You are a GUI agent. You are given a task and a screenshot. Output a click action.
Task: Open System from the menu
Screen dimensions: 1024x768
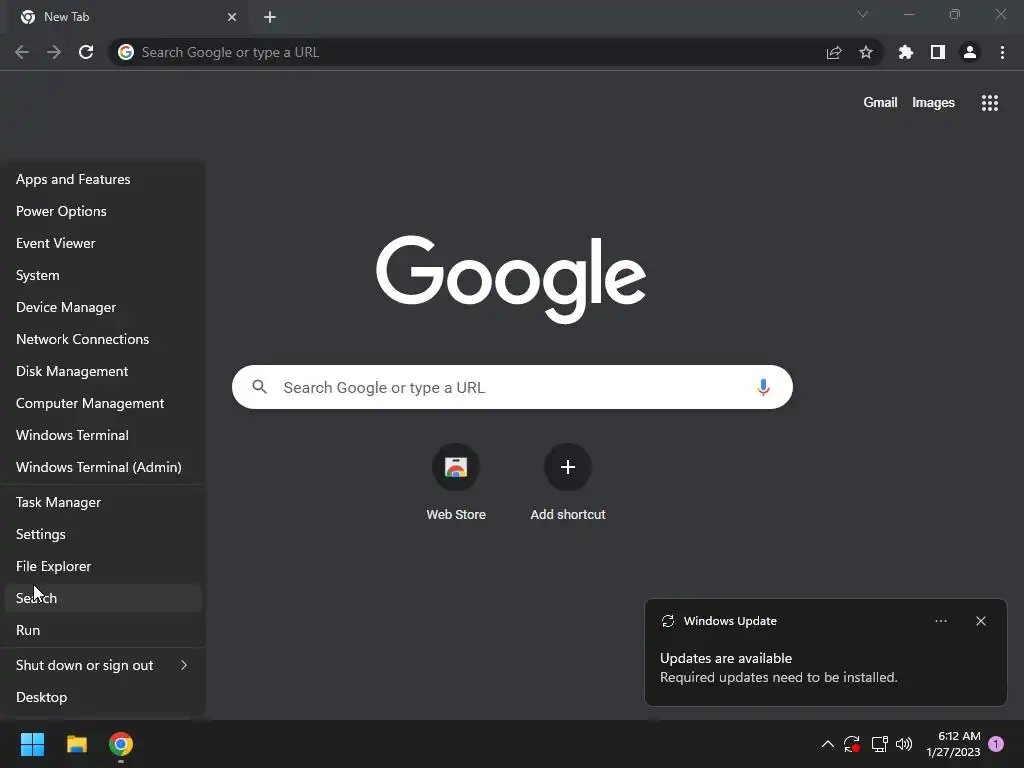[x=103, y=276]
